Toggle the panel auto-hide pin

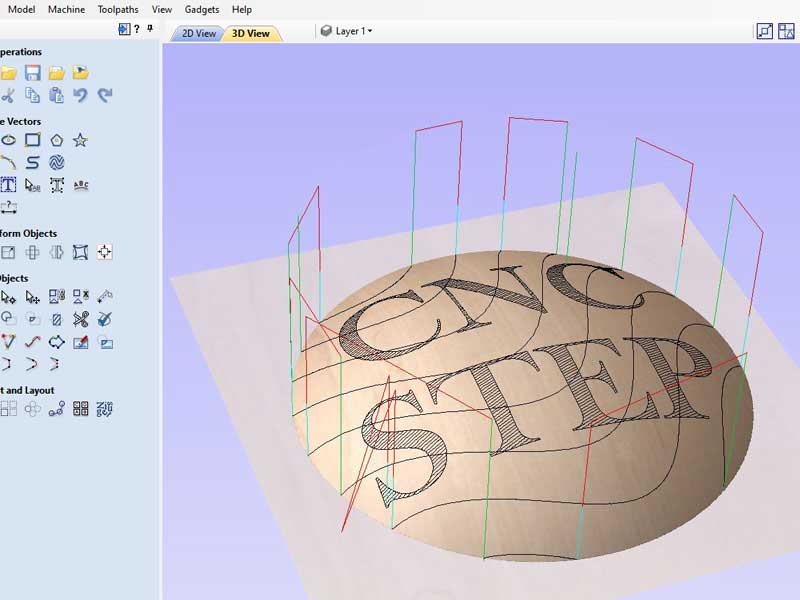pos(150,29)
